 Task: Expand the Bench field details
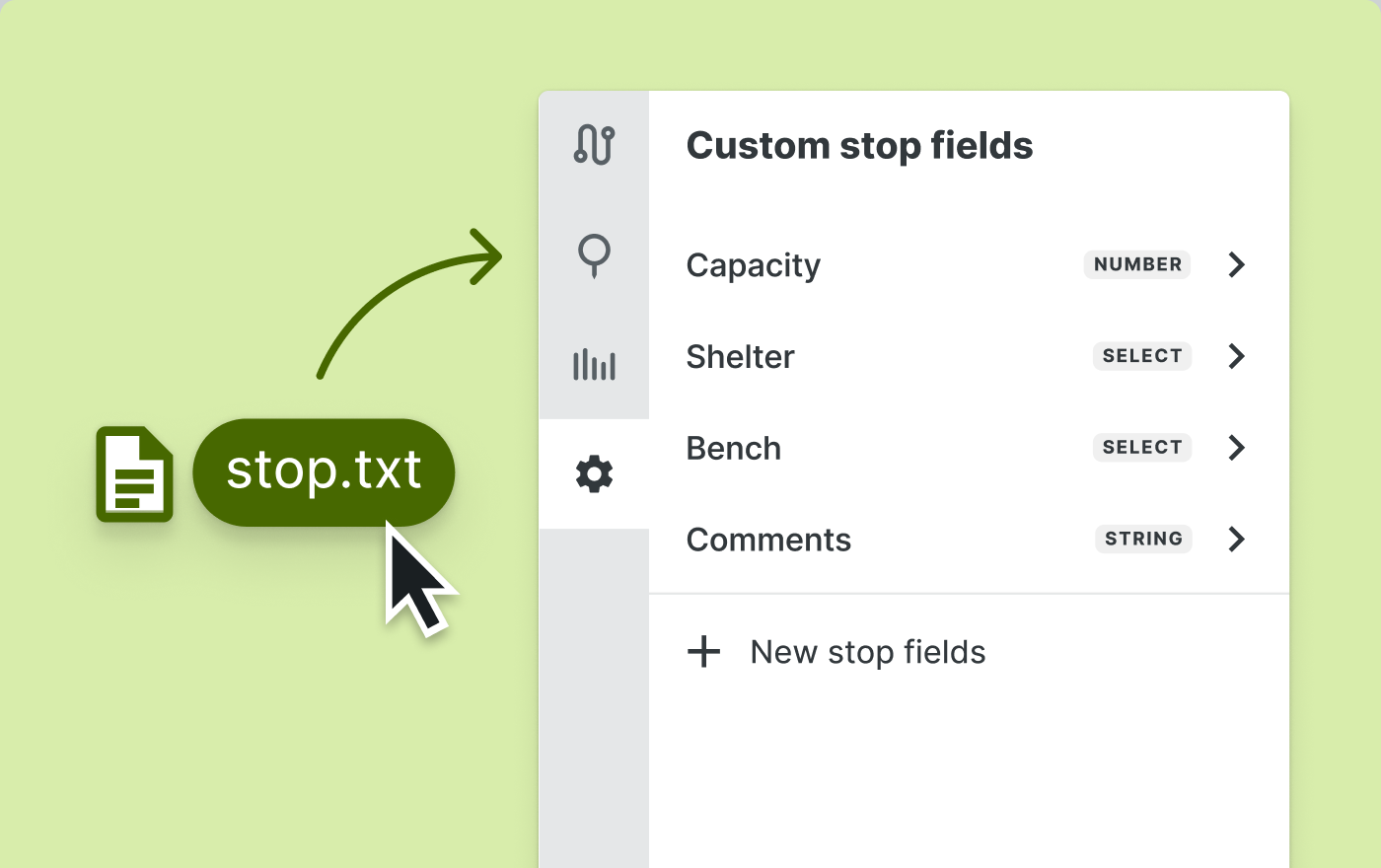(x=1236, y=448)
